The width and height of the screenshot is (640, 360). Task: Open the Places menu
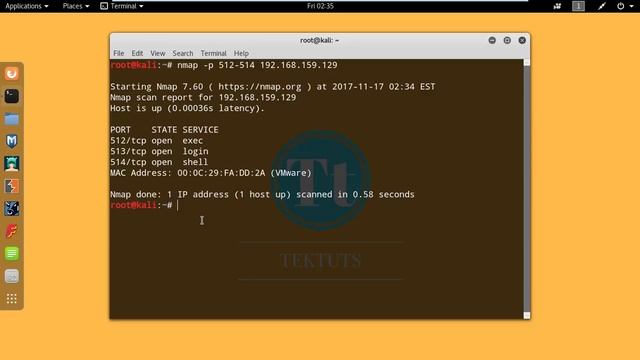pyautogui.click(x=76, y=6)
